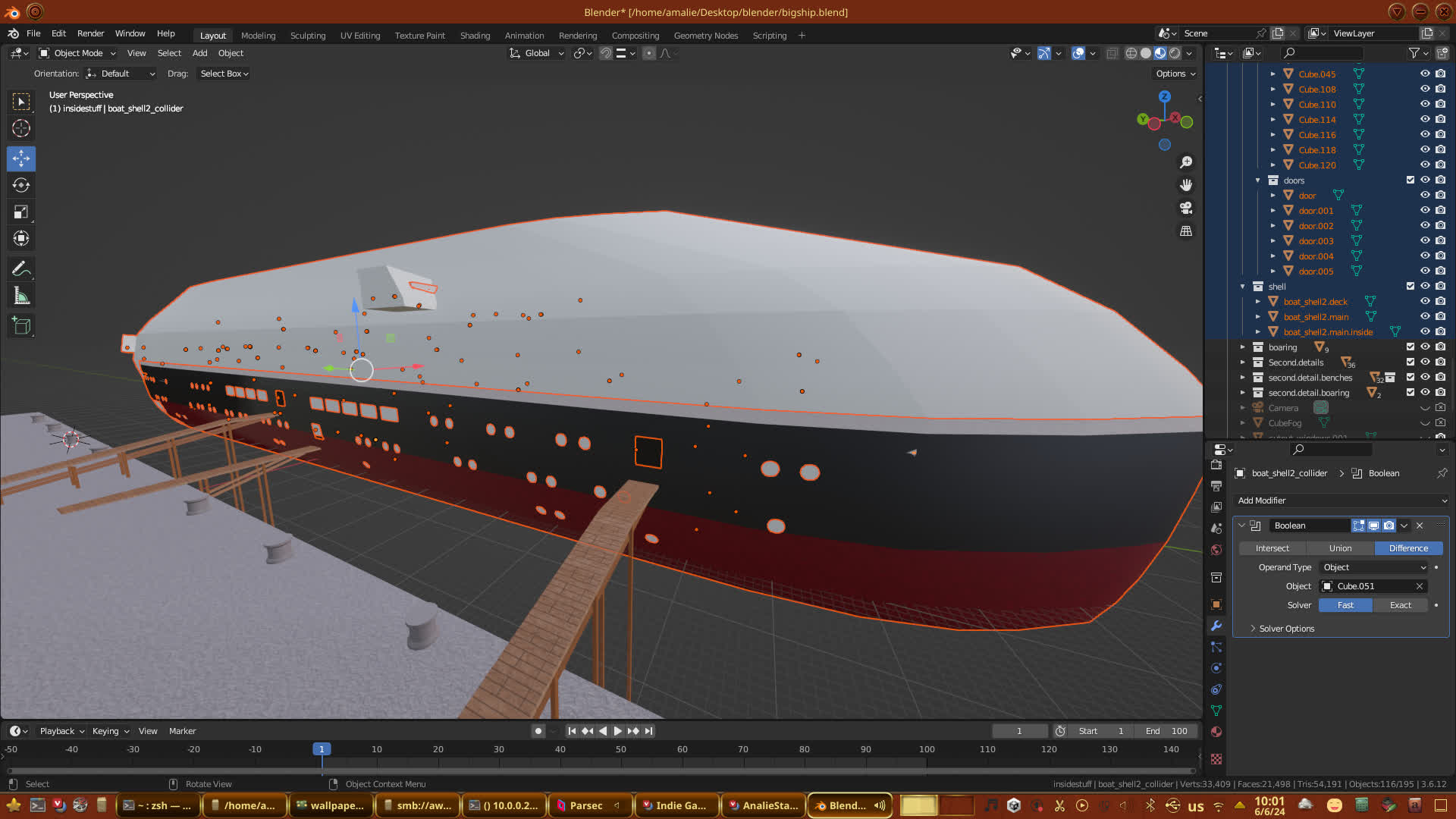Choose the Exact solver

(x=1400, y=605)
